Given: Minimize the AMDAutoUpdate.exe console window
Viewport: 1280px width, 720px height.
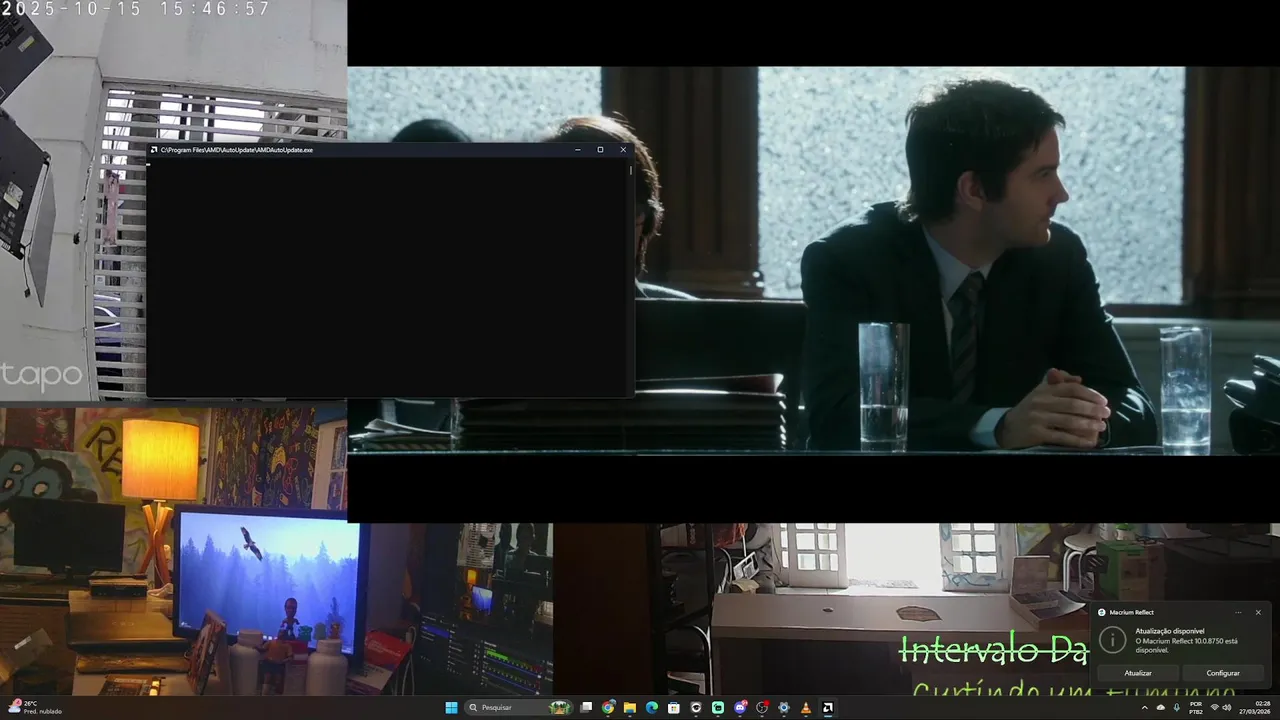Looking at the screenshot, I should tap(578, 150).
